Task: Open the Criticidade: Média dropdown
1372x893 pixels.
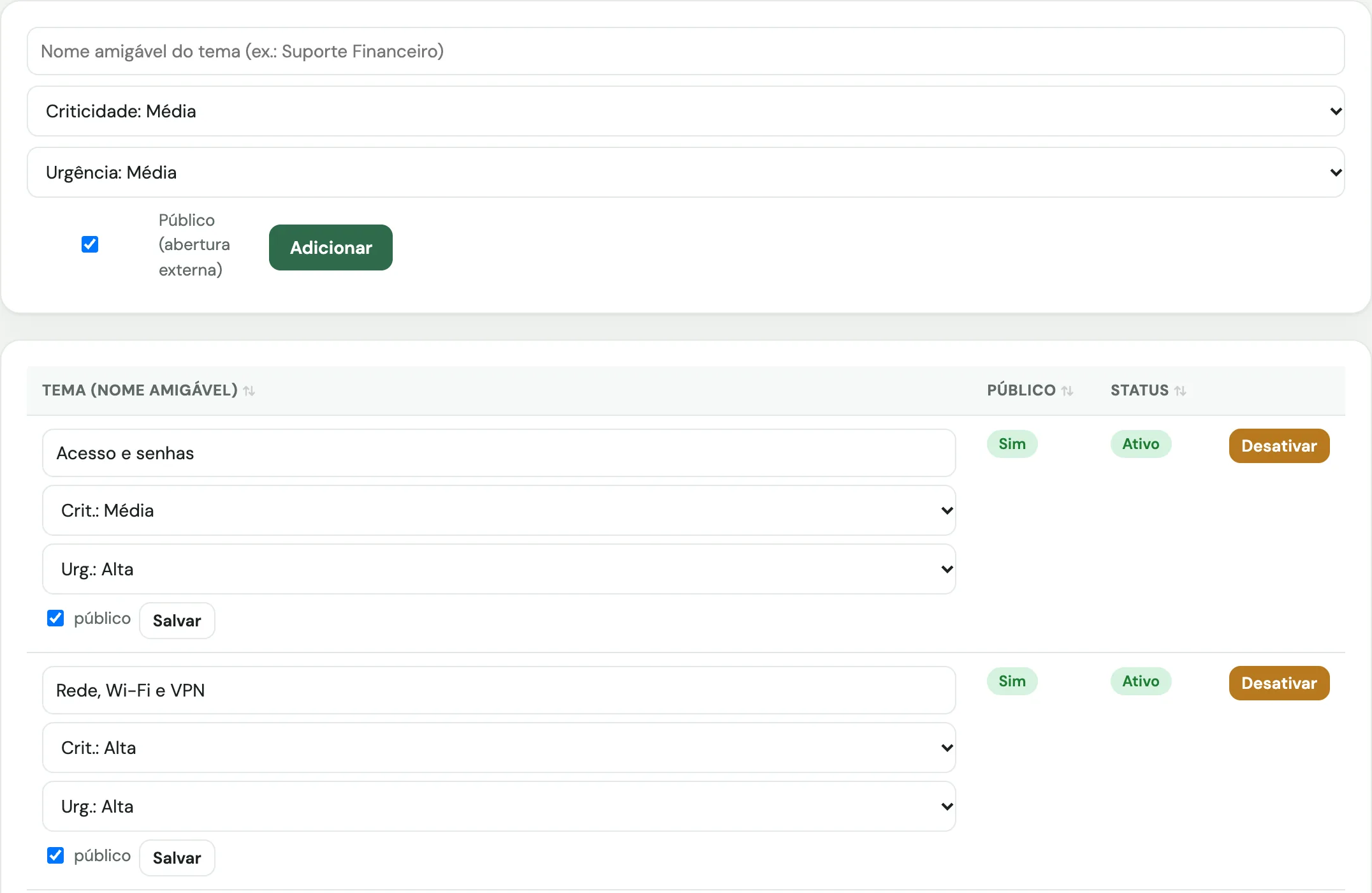Action: (686, 111)
